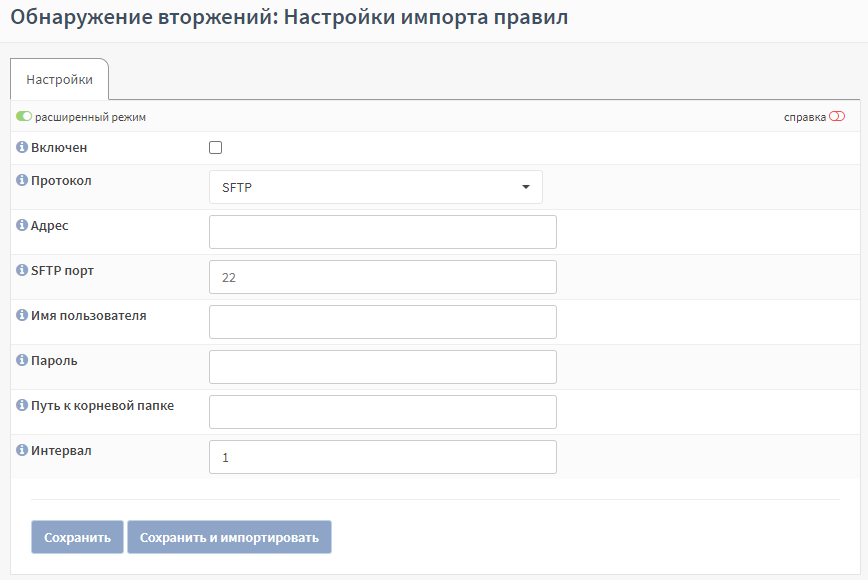
Task: Click info icon beside Пароль
Action: [22, 360]
